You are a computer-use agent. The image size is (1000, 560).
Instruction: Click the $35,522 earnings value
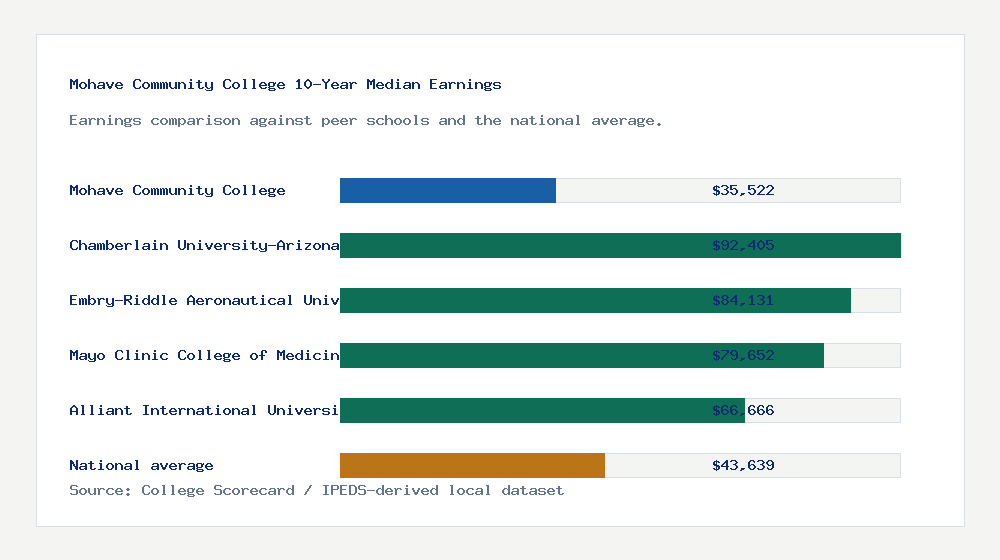point(743,190)
